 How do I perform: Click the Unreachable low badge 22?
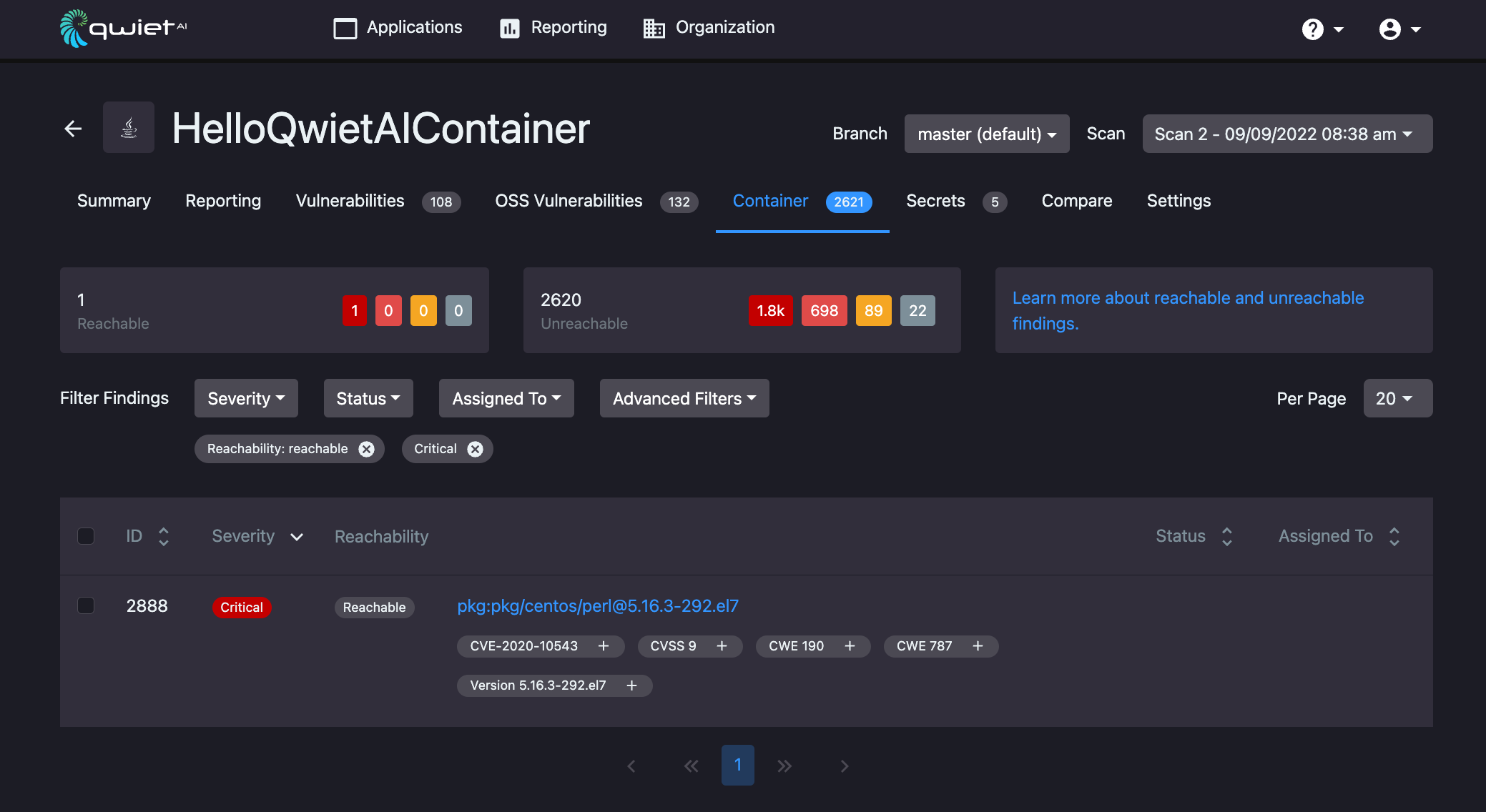tap(917, 310)
